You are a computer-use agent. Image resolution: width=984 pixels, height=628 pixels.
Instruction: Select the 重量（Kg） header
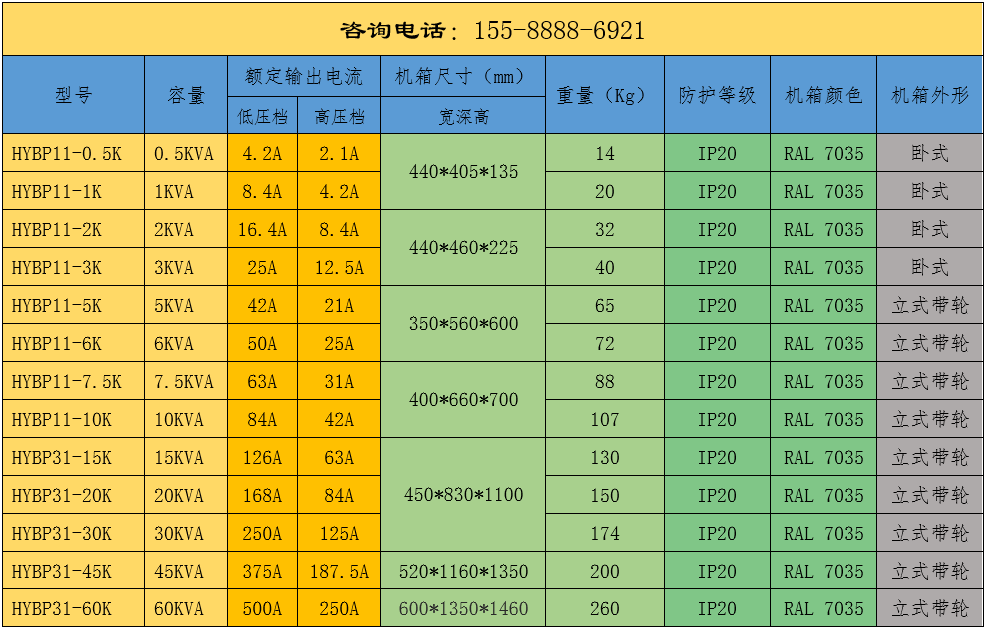coord(603,94)
